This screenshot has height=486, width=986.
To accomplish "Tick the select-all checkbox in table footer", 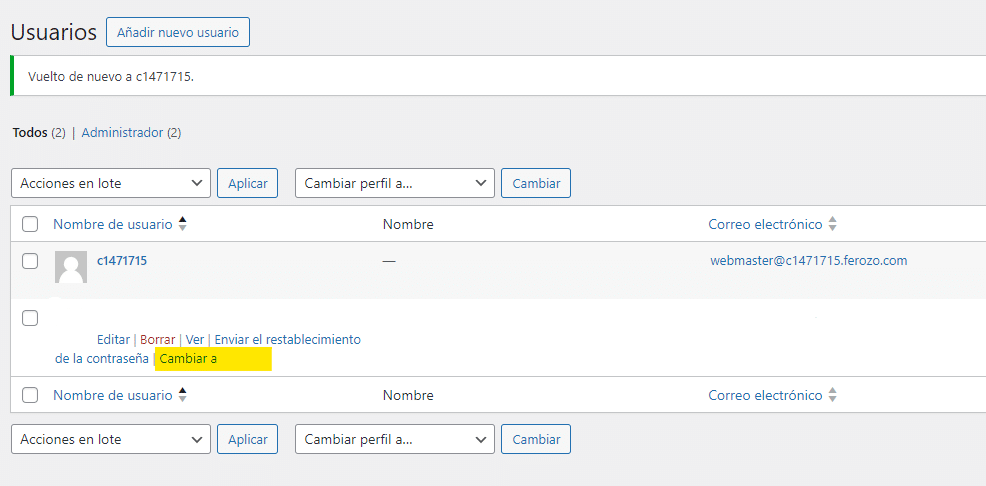I will (x=30, y=395).
